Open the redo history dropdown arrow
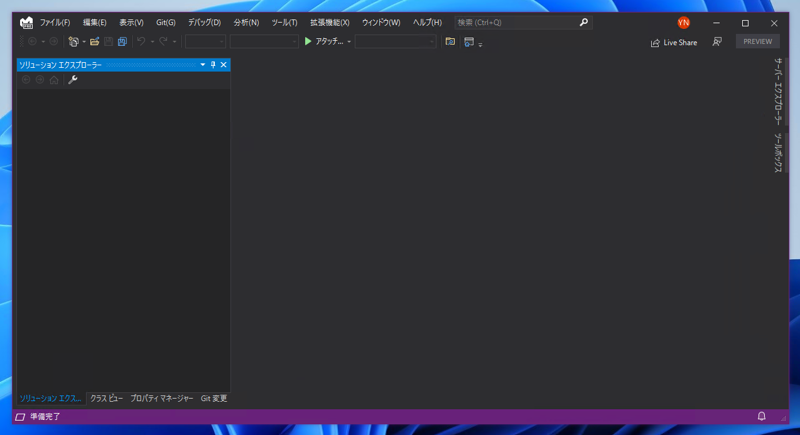This screenshot has height=435, width=800. pos(174,42)
